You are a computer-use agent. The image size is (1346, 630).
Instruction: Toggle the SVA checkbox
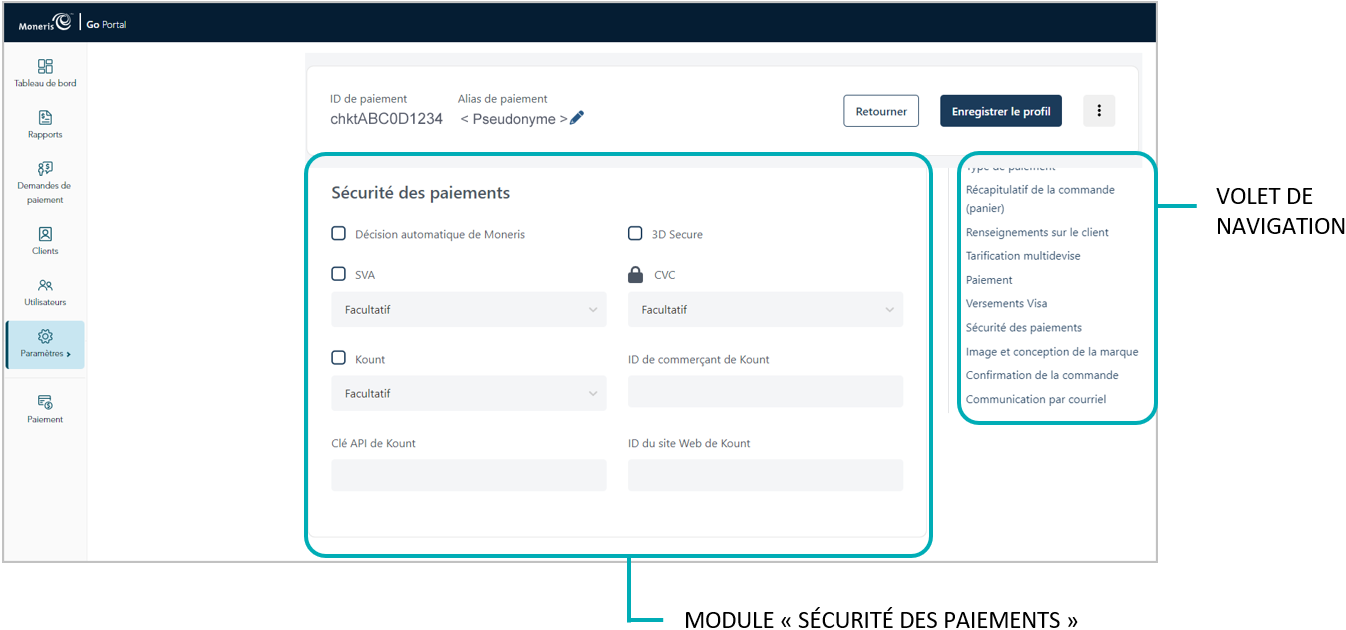click(339, 274)
